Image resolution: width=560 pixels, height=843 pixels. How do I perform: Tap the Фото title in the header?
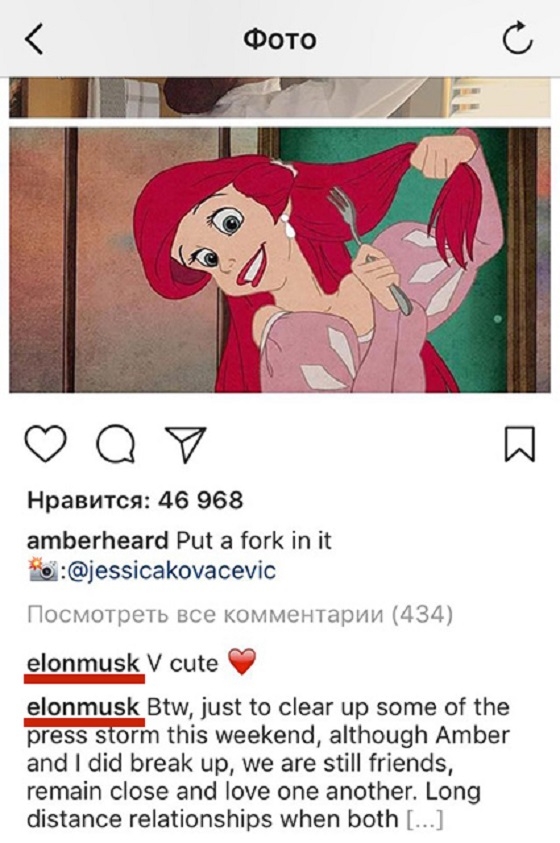pos(279,39)
